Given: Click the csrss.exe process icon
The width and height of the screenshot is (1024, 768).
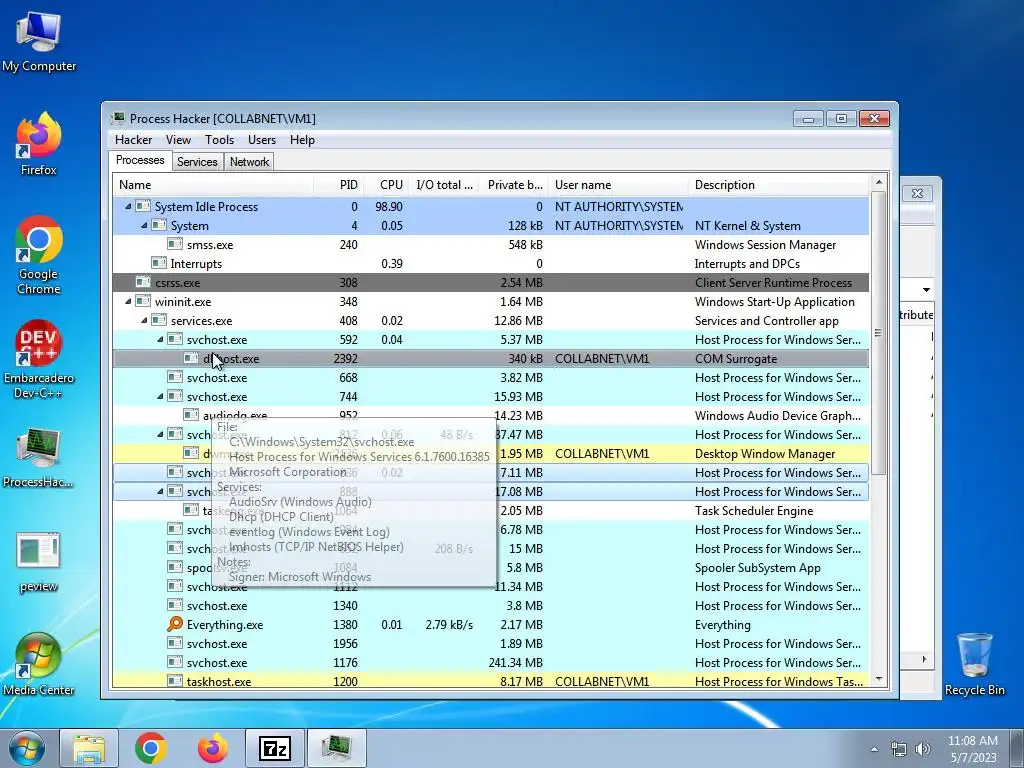Looking at the screenshot, I should [143, 282].
